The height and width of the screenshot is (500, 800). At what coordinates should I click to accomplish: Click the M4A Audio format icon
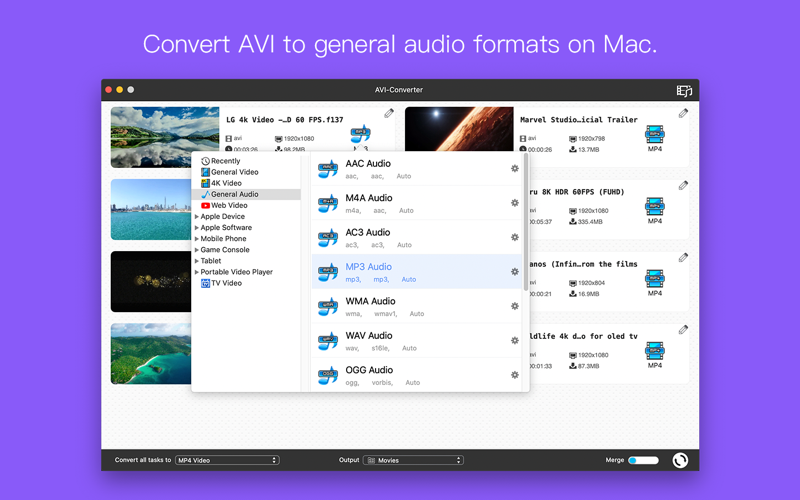[328, 203]
